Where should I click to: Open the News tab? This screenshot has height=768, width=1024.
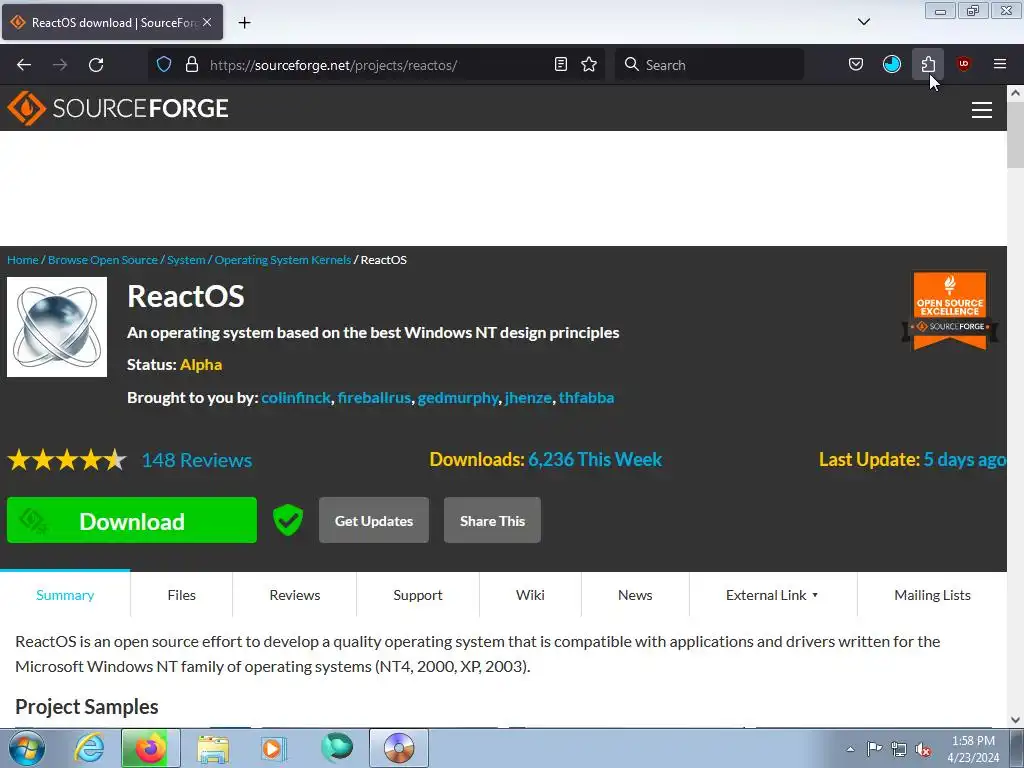coord(635,595)
